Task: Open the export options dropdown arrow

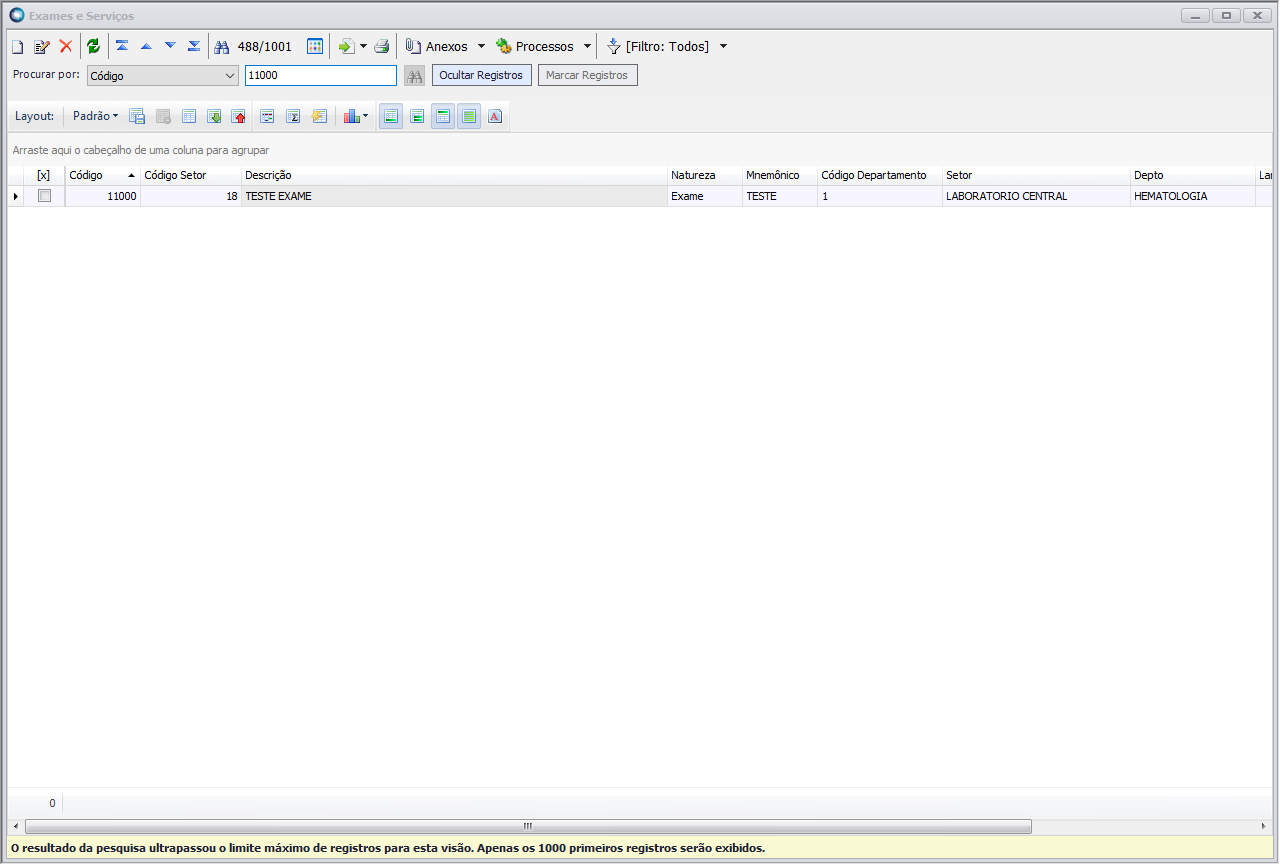Action: point(363,47)
